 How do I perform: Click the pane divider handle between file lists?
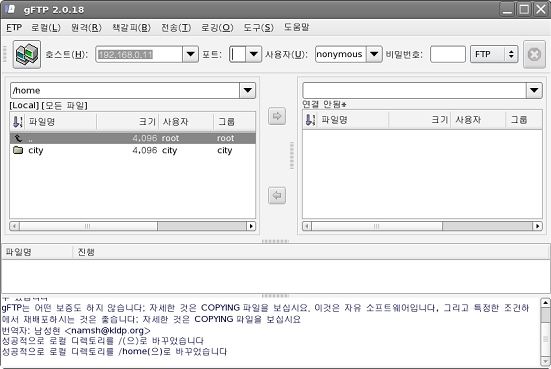tap(292, 155)
